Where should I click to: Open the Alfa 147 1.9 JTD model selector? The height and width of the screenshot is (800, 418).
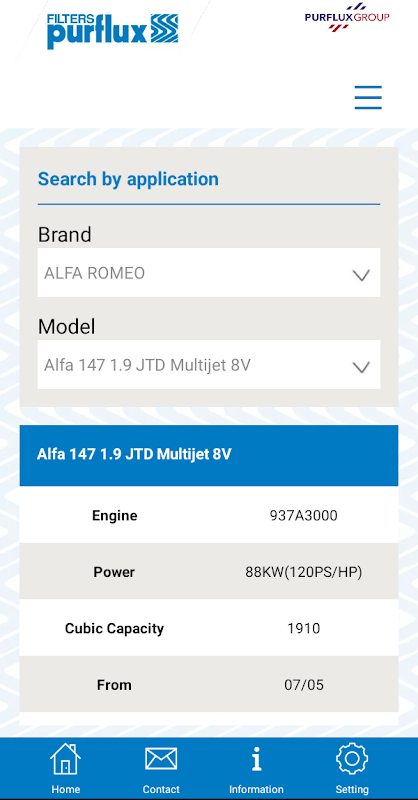(x=209, y=364)
